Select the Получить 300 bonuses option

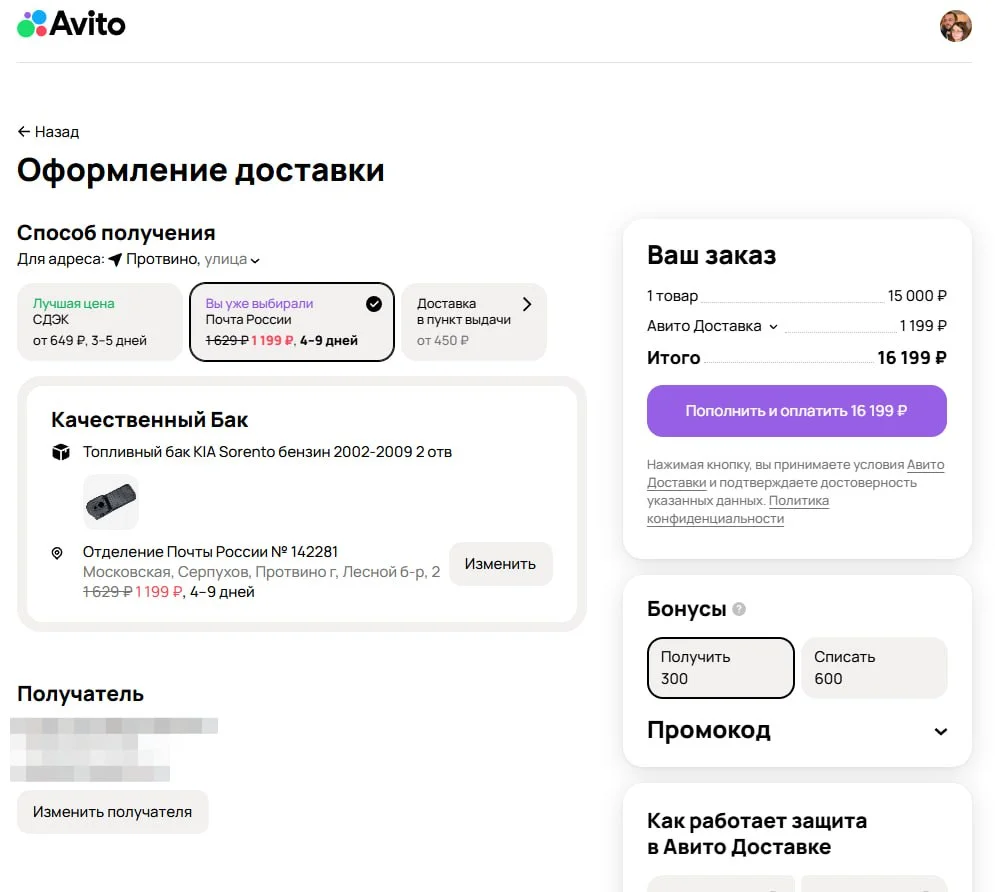[x=720, y=667]
